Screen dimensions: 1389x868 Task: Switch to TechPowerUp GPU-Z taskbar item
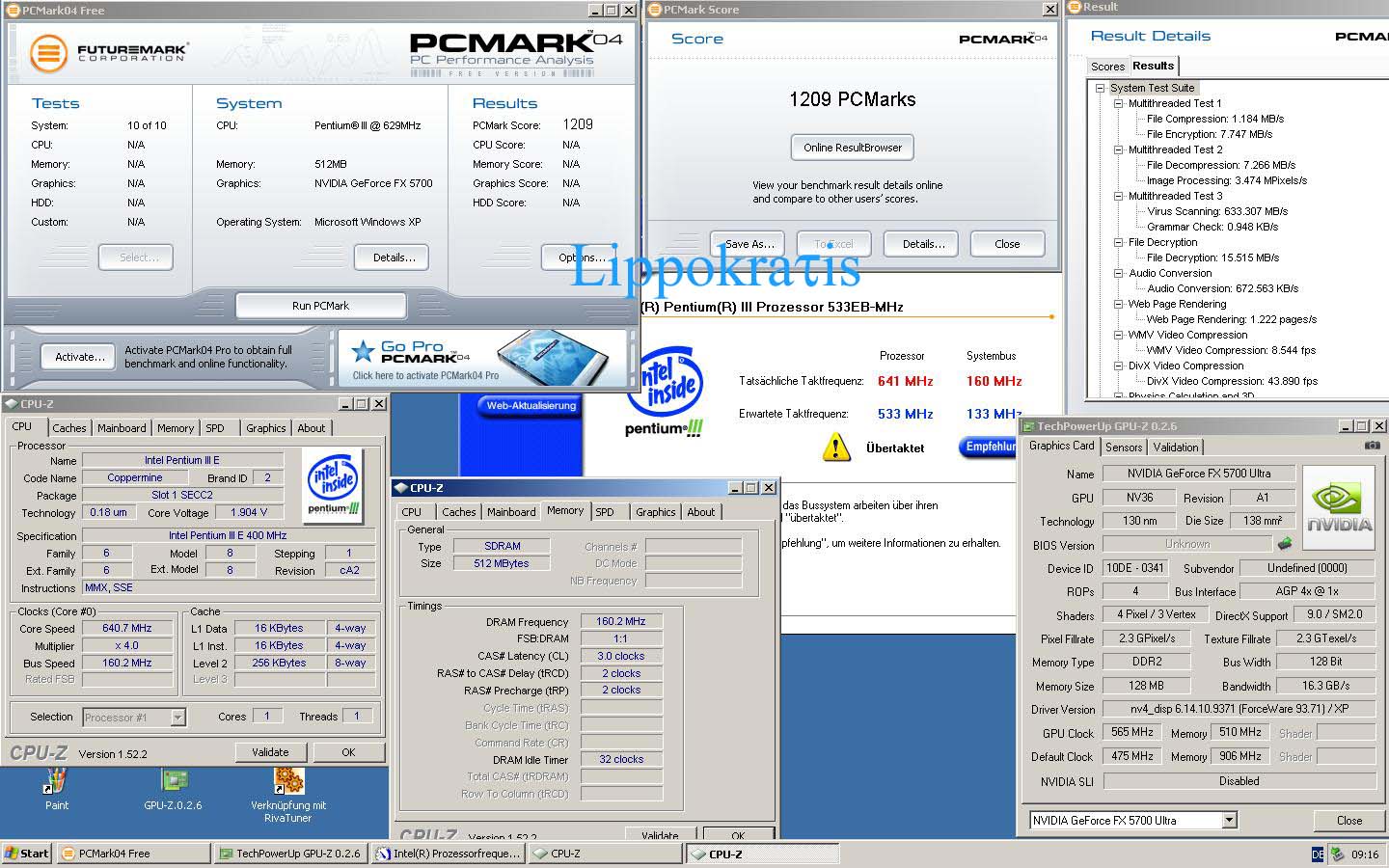(289, 854)
